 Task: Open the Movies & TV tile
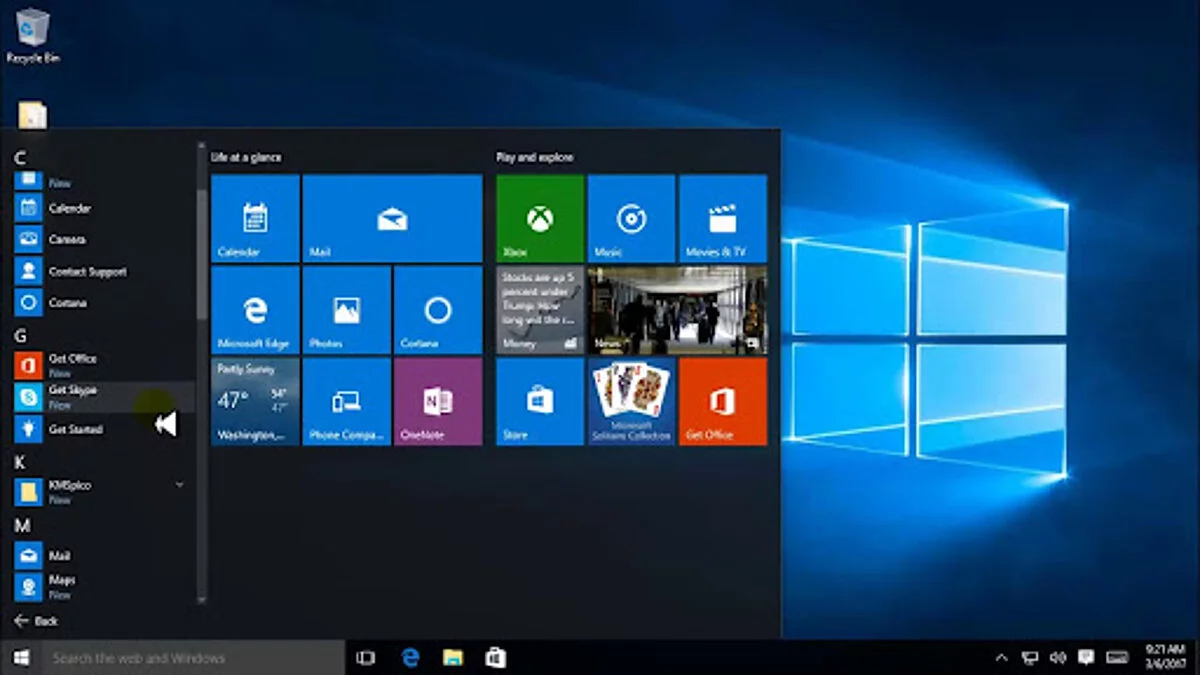tap(723, 218)
